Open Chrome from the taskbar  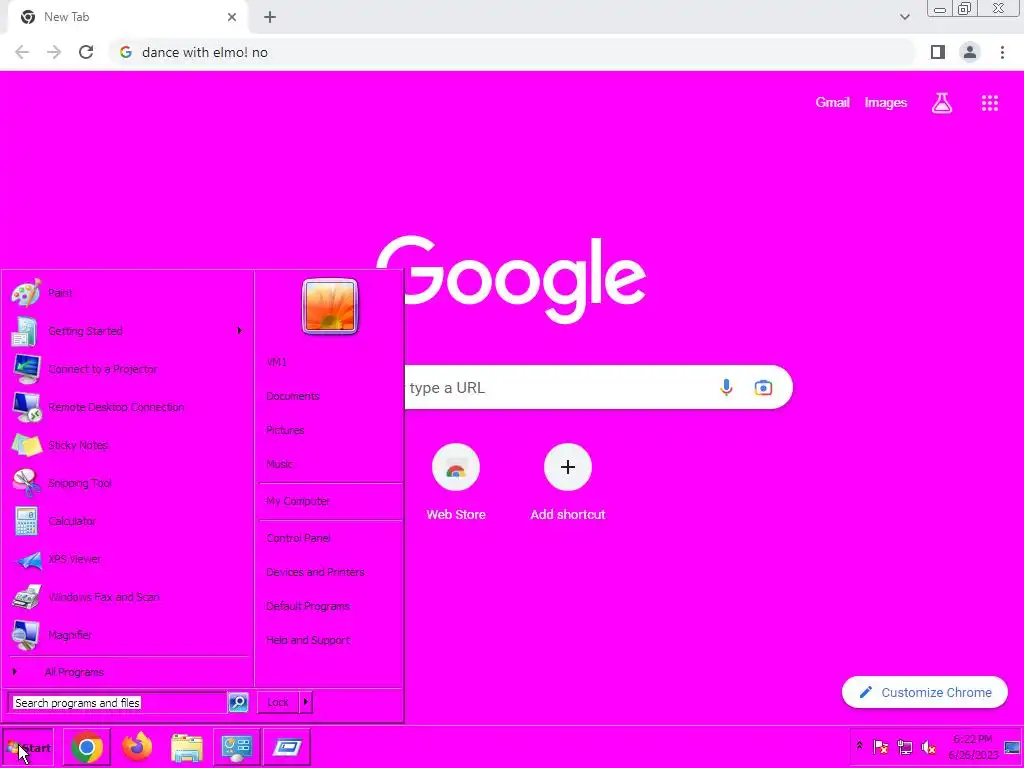click(x=87, y=747)
